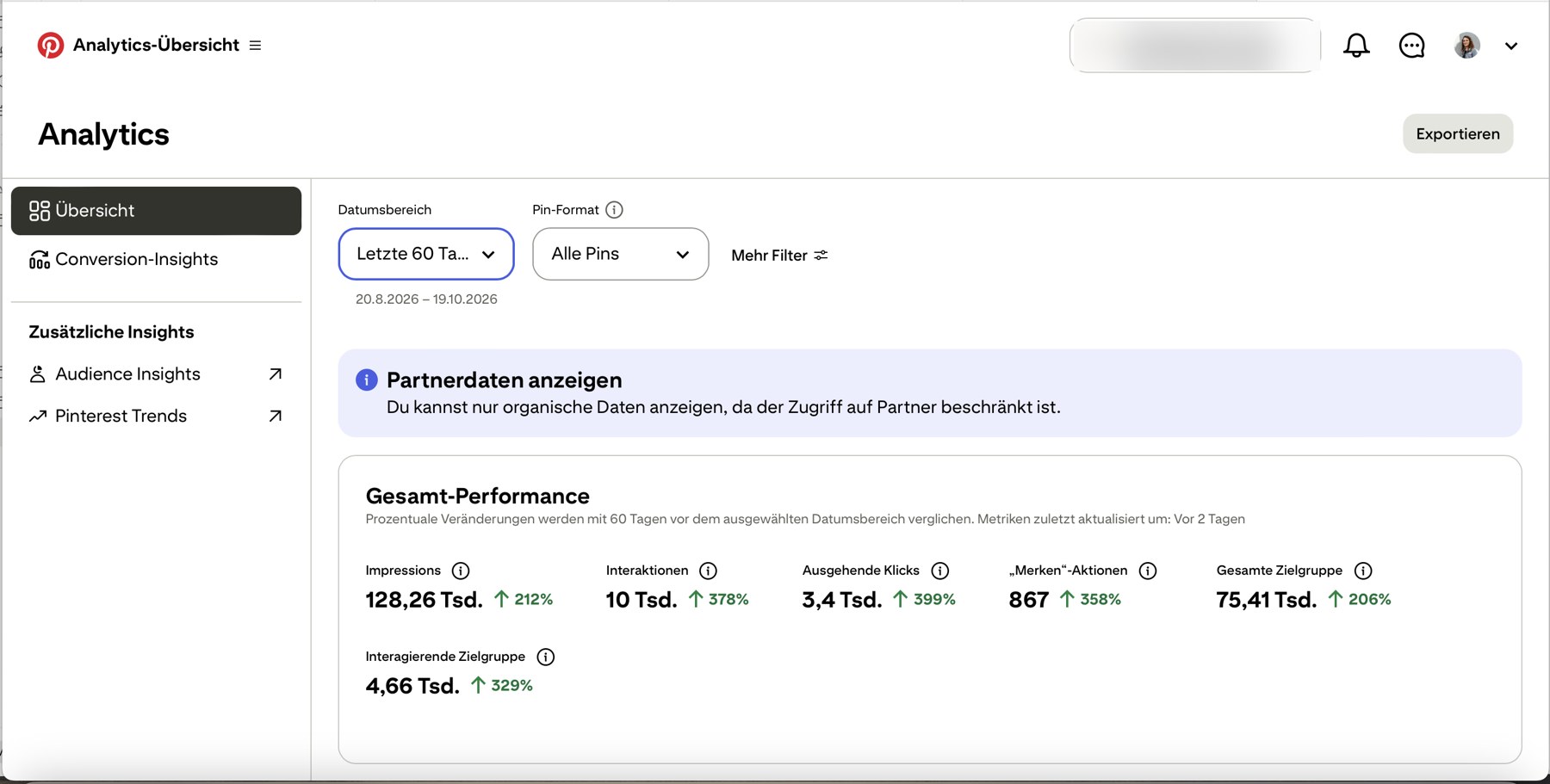Open Mehr Filter options
Image resolution: width=1550 pixels, height=784 pixels.
coord(779,256)
